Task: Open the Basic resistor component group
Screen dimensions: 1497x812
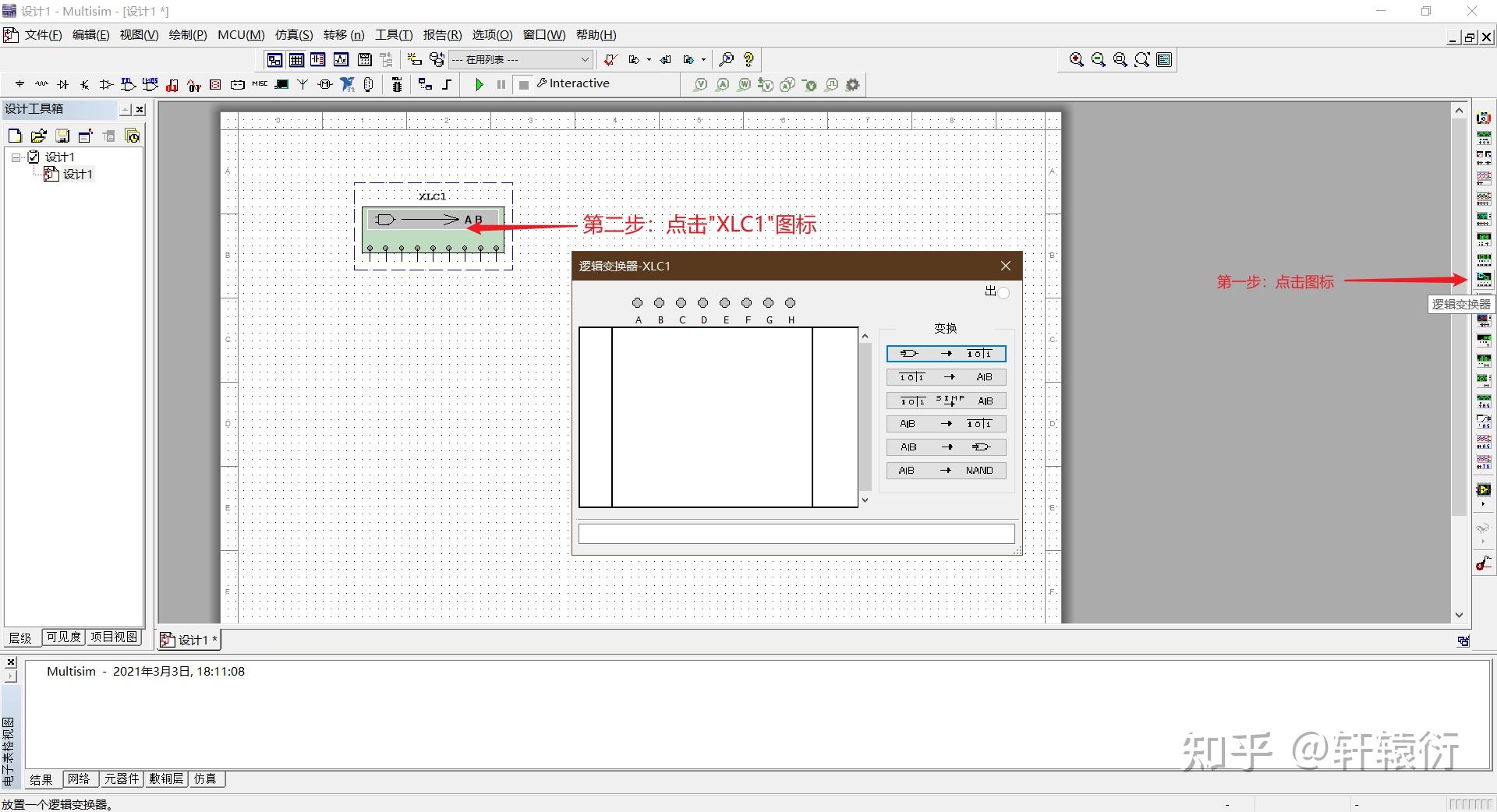Action: coord(41,84)
